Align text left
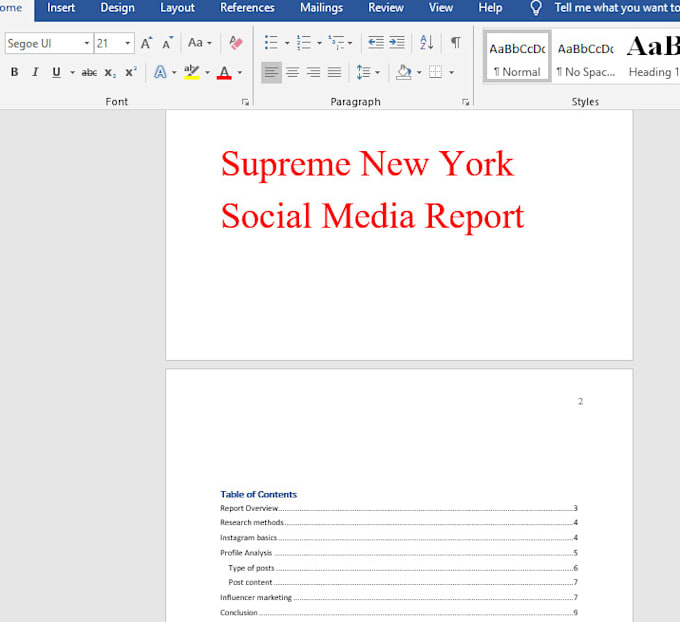The image size is (680, 622). pyautogui.click(x=271, y=72)
